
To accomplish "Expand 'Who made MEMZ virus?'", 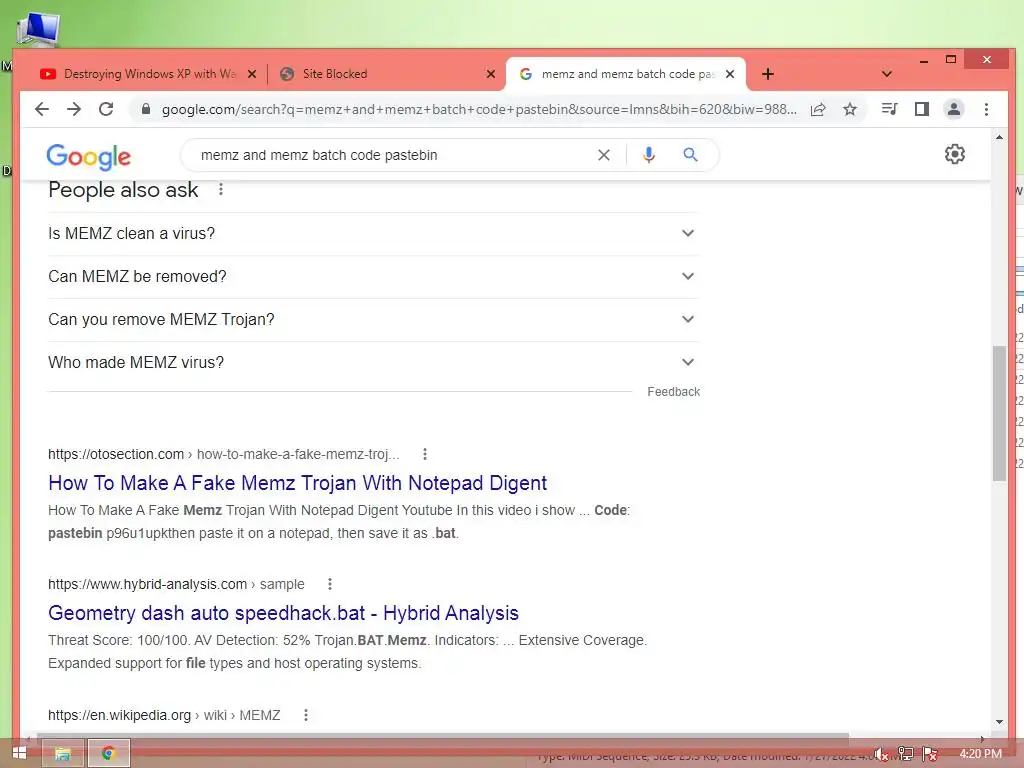I will [373, 362].
